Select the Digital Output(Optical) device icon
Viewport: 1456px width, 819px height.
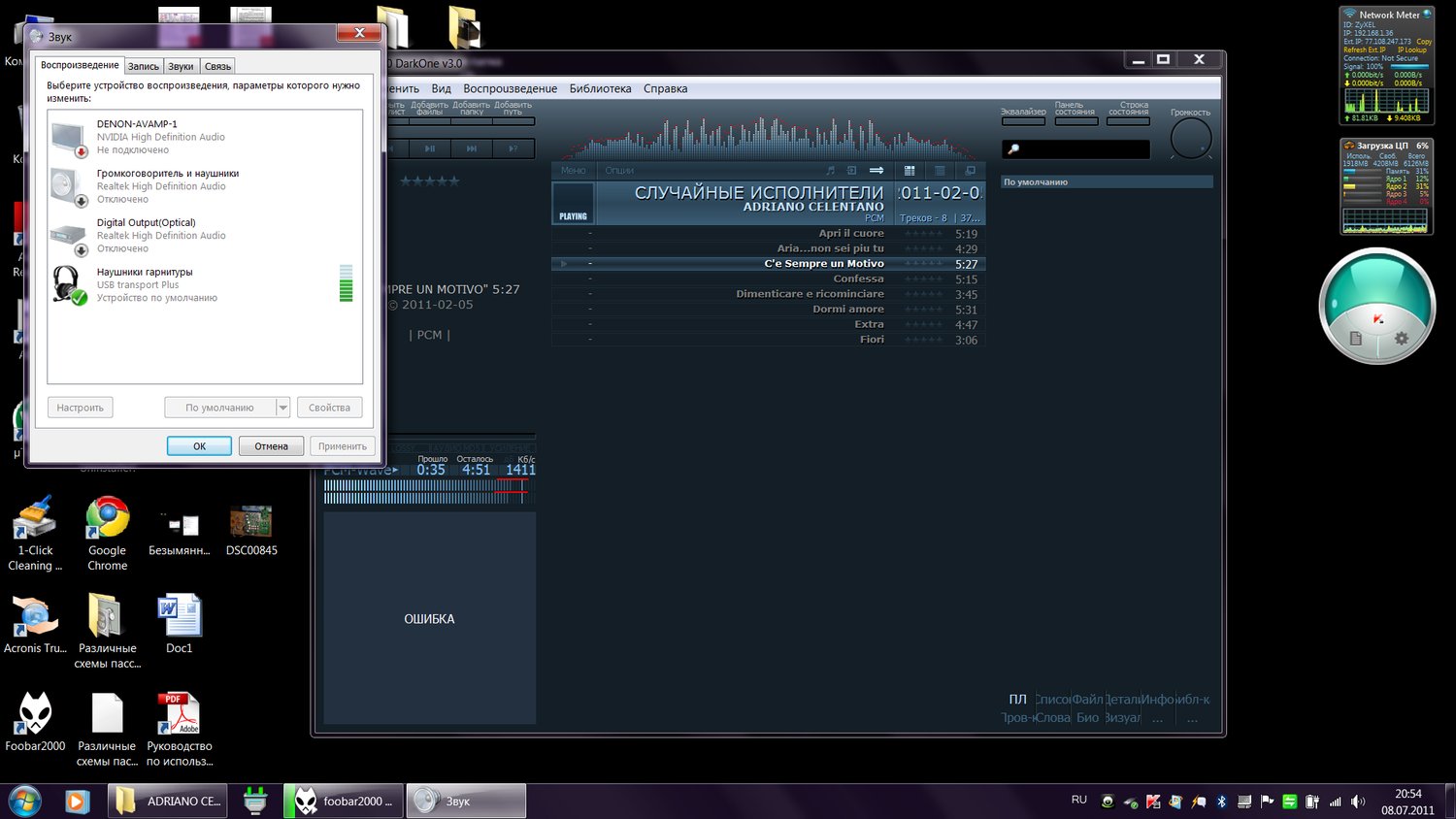tap(69, 237)
